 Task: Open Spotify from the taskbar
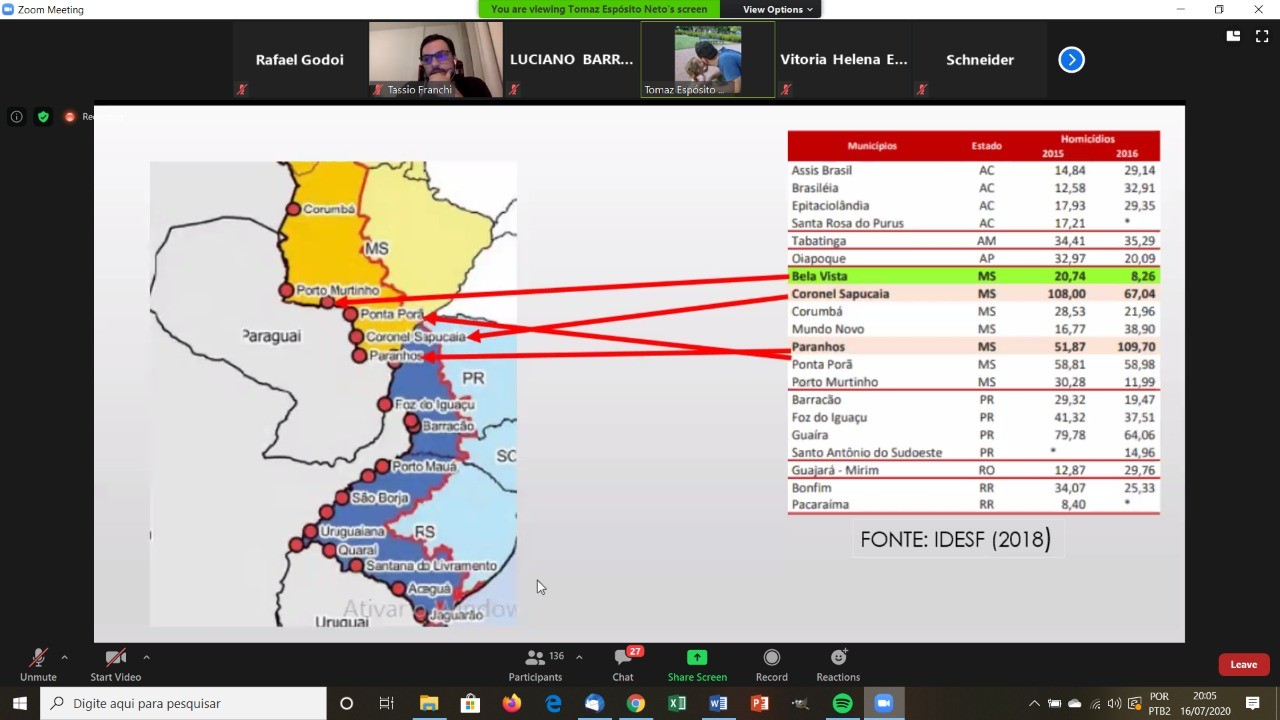click(x=842, y=703)
